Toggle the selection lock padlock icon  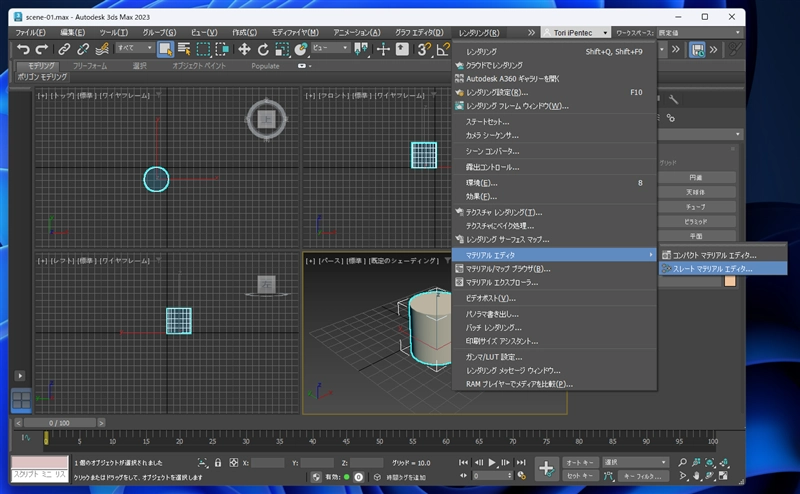click(x=218, y=463)
